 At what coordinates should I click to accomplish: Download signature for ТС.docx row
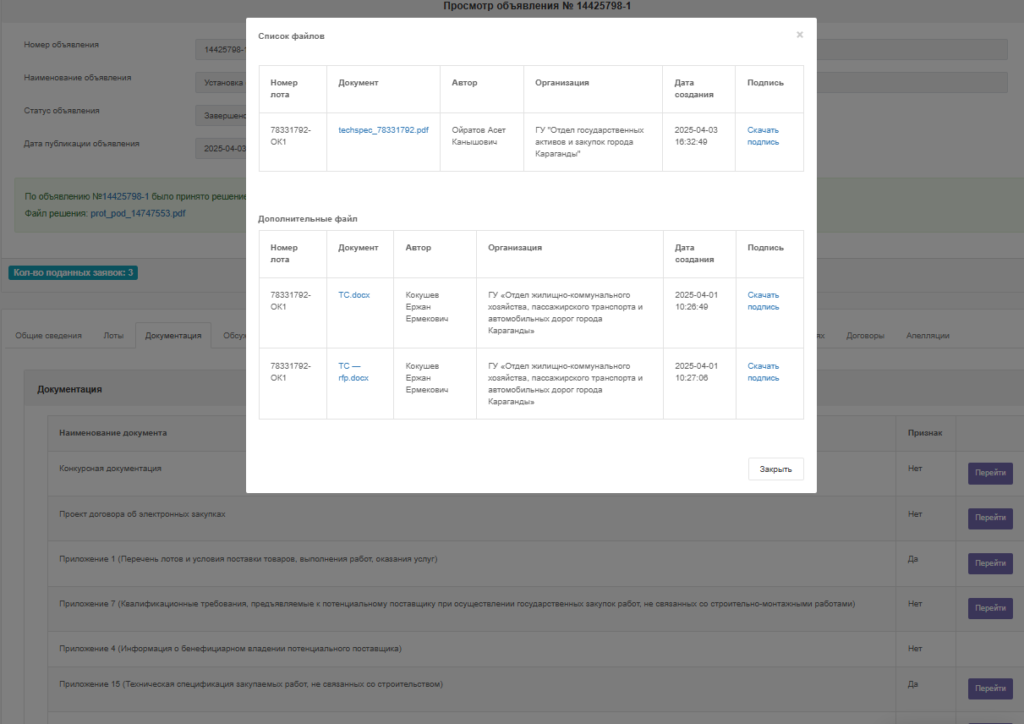(763, 301)
